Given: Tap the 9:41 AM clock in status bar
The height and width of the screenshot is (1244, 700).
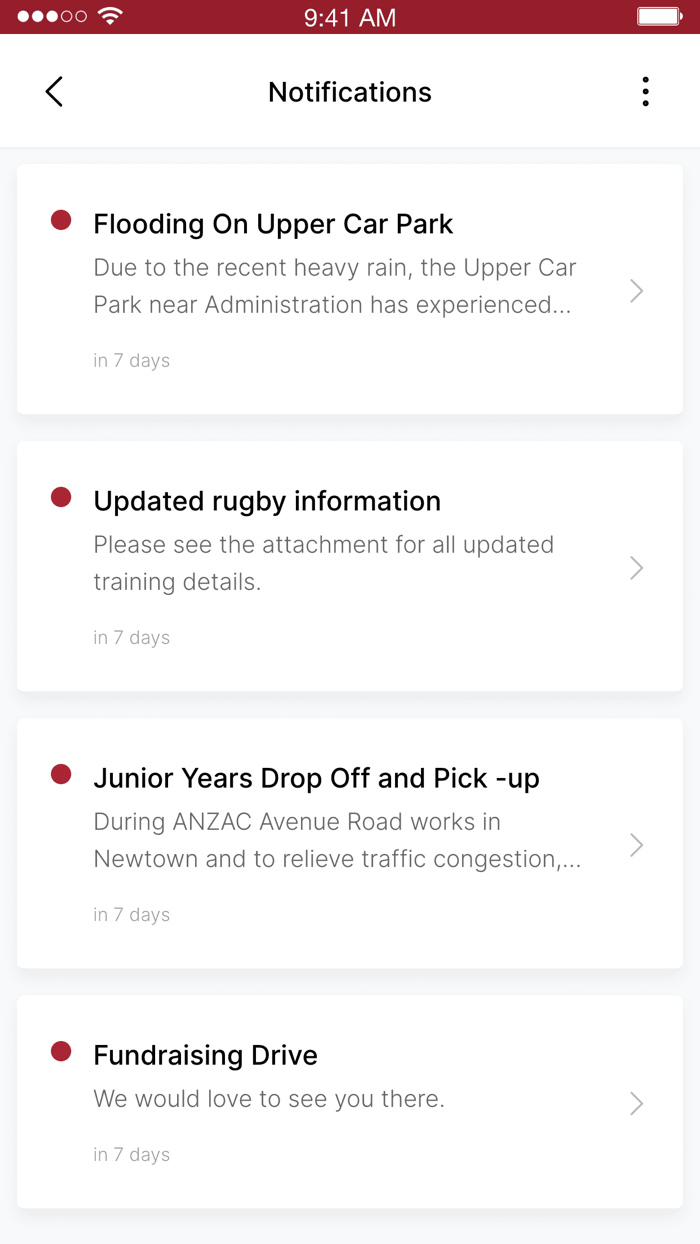Looking at the screenshot, I should pyautogui.click(x=349, y=16).
